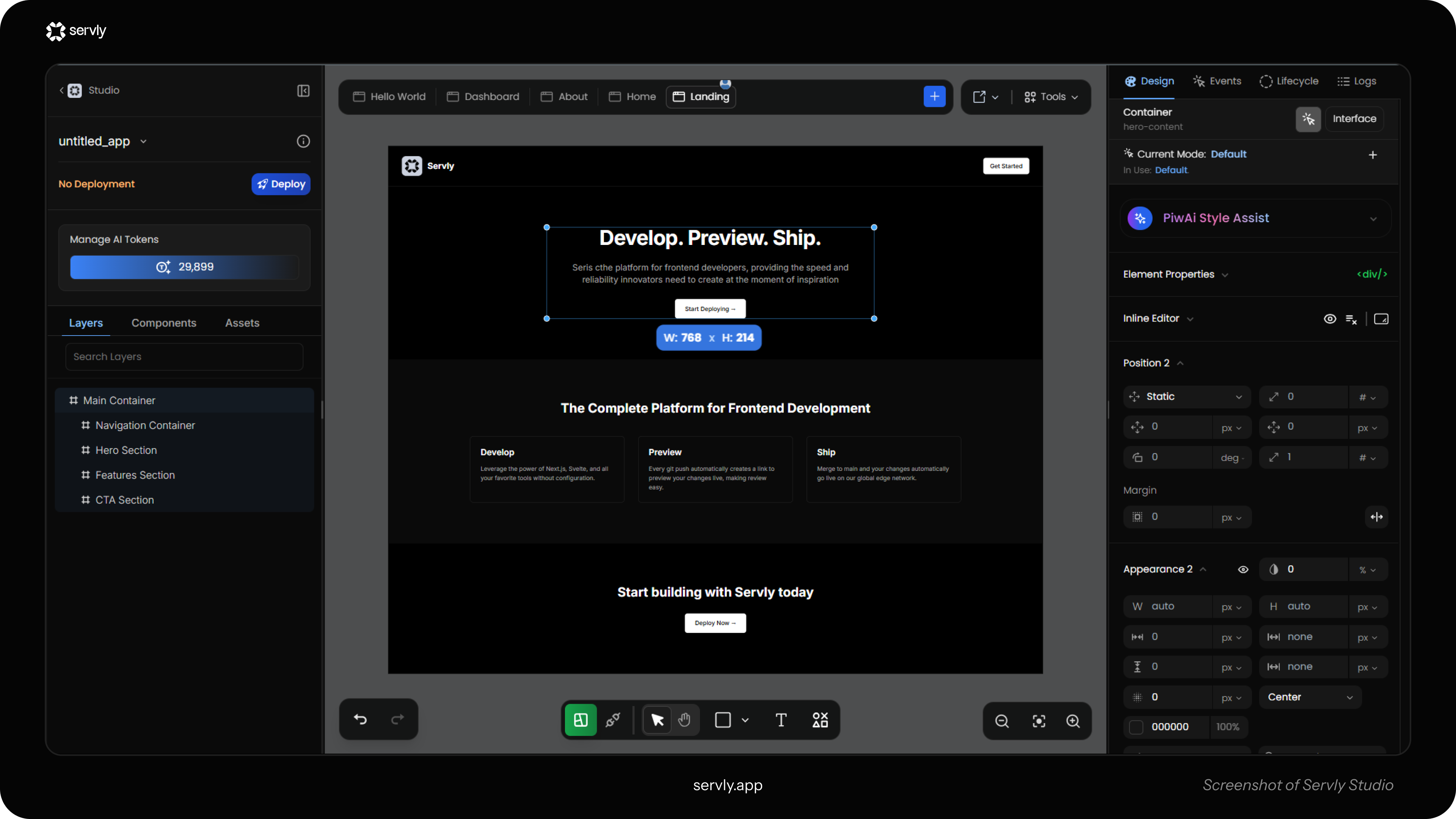The width and height of the screenshot is (1456, 819).
Task: Add a new page with plus button
Action: click(x=934, y=97)
